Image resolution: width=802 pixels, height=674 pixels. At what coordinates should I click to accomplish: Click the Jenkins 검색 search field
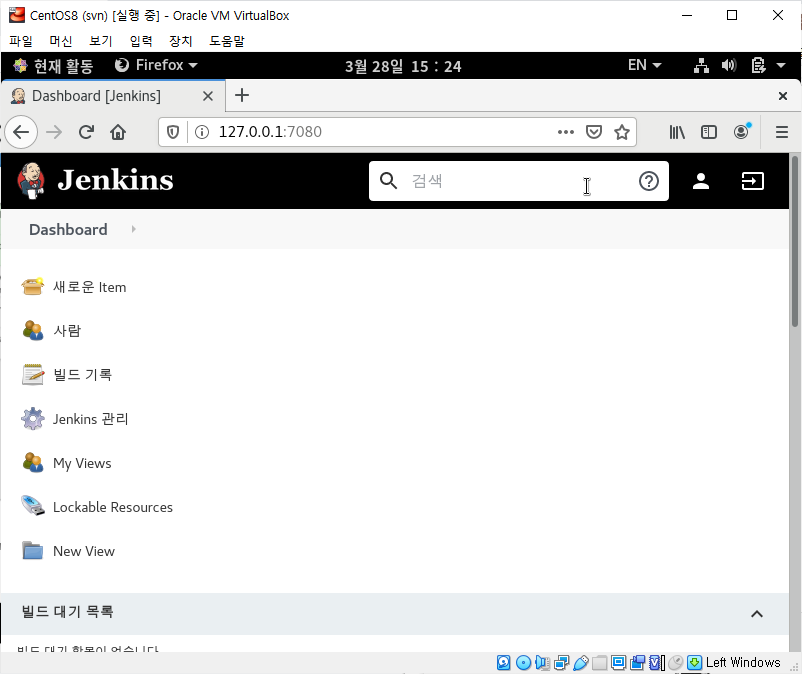click(x=519, y=181)
